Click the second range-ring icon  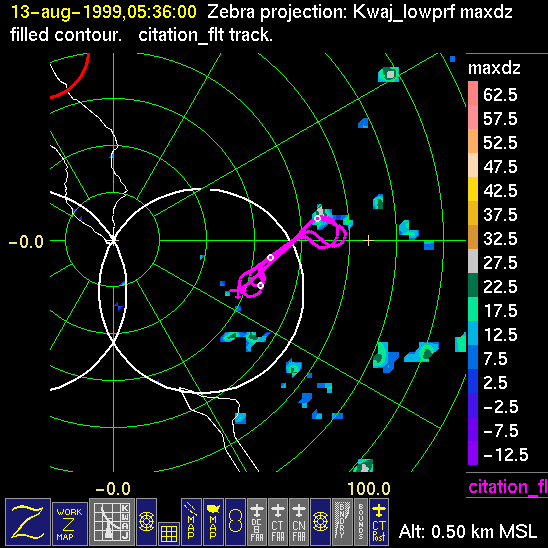[320, 522]
